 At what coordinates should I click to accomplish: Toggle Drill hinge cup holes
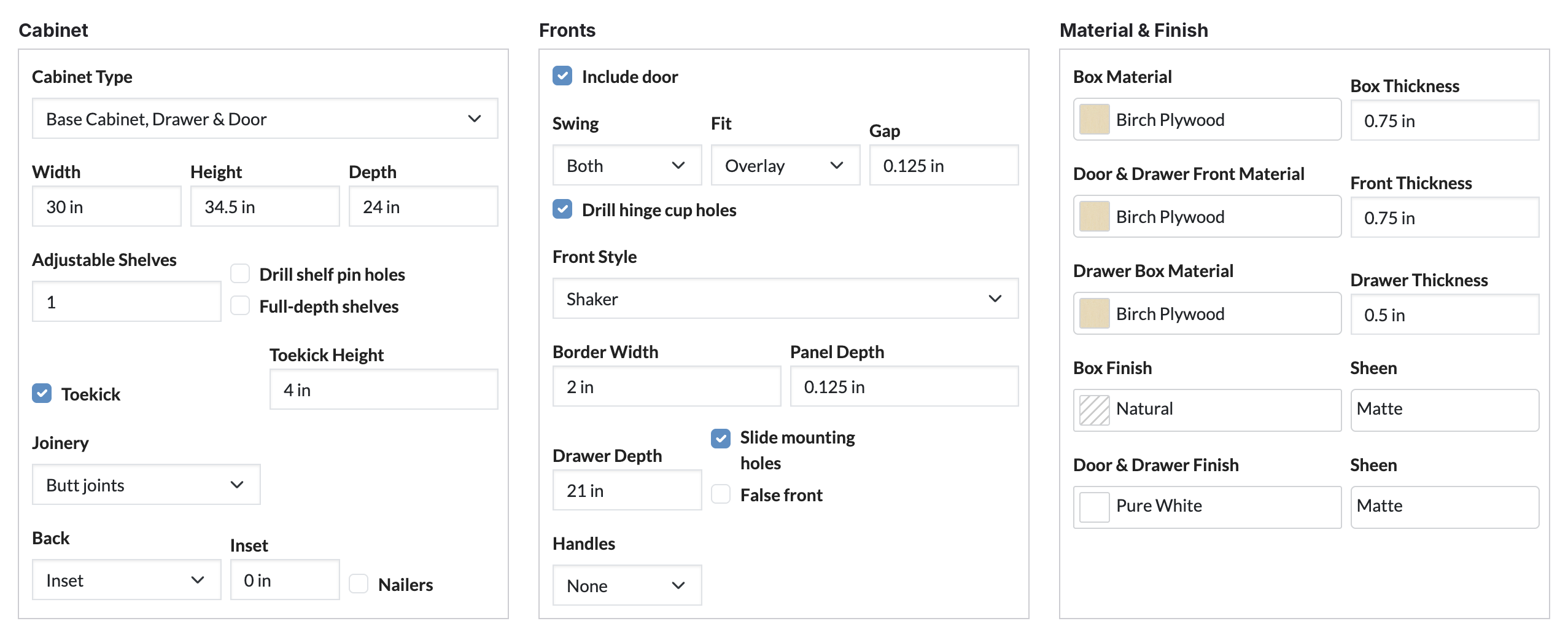562,209
